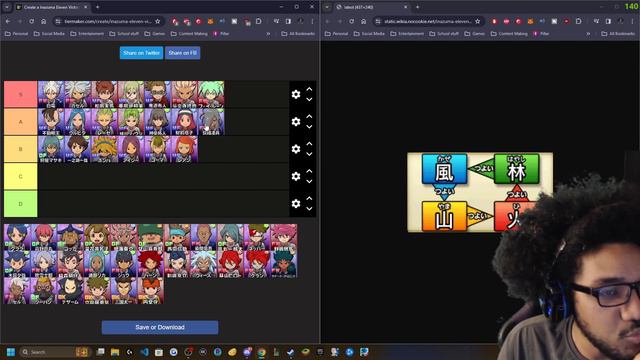Open settings gear for the S tier row
The width and height of the screenshot is (640, 360).
[x=296, y=94]
